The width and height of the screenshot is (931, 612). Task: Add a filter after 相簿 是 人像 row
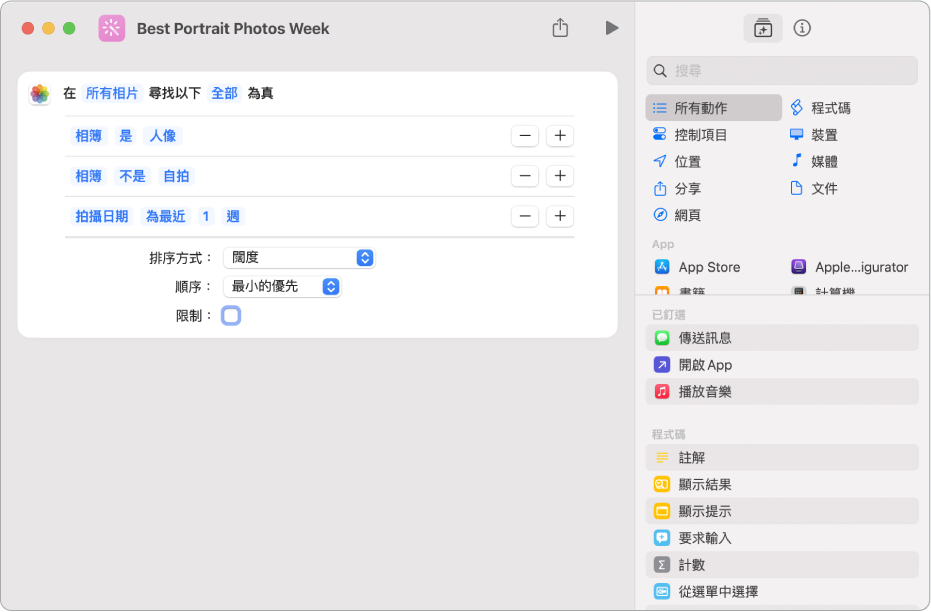[560, 136]
